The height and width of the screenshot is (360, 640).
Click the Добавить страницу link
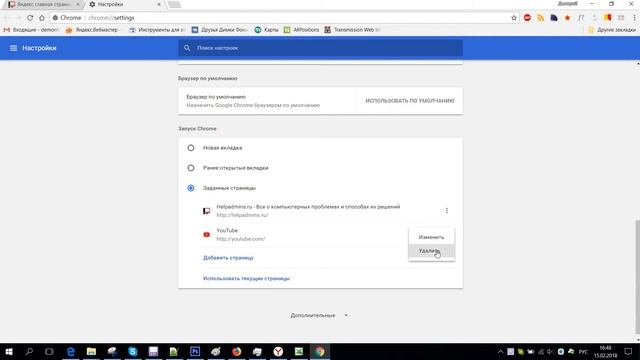click(228, 258)
